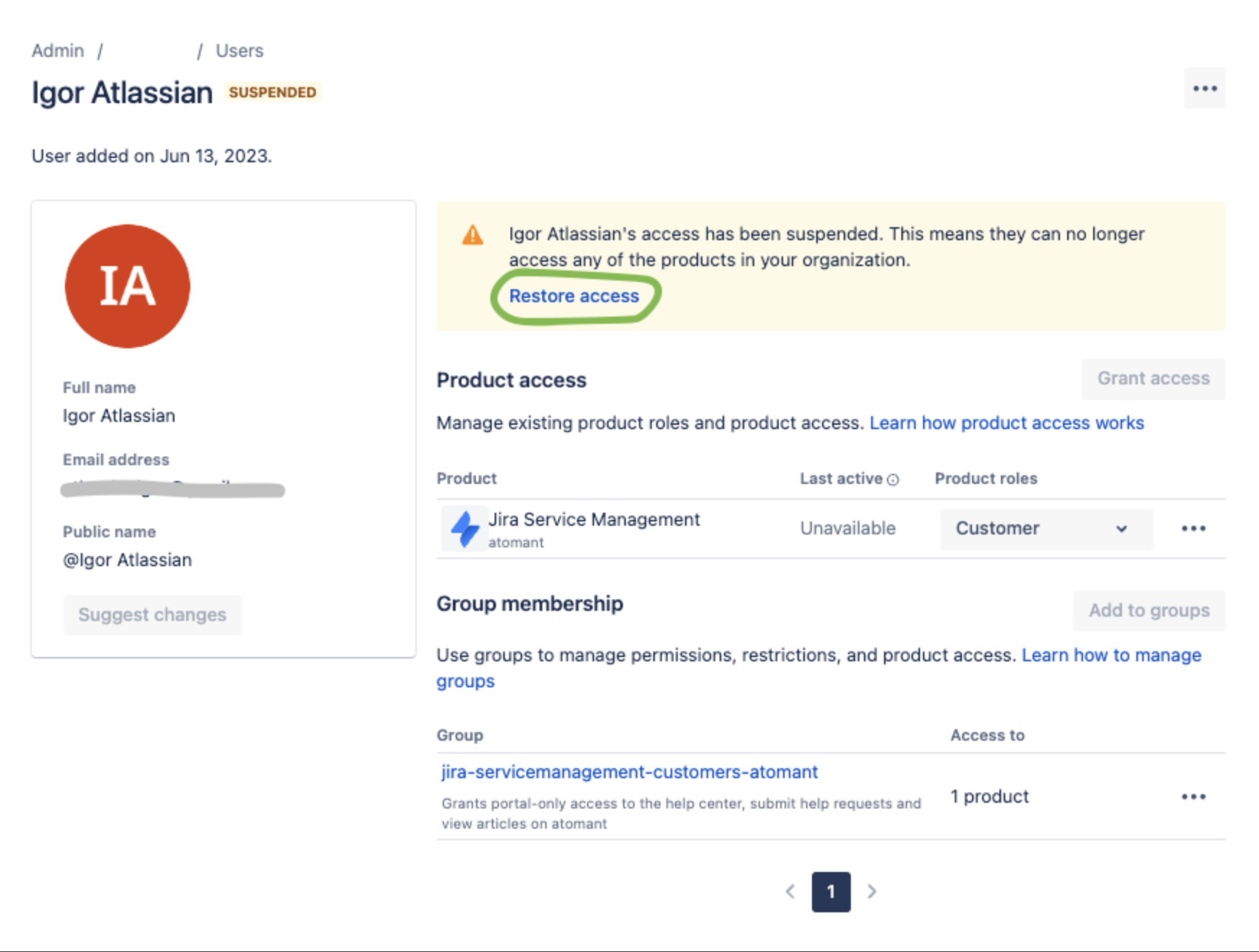Click the Suggest changes button
The width and height of the screenshot is (1259, 952).
pyautogui.click(x=152, y=615)
